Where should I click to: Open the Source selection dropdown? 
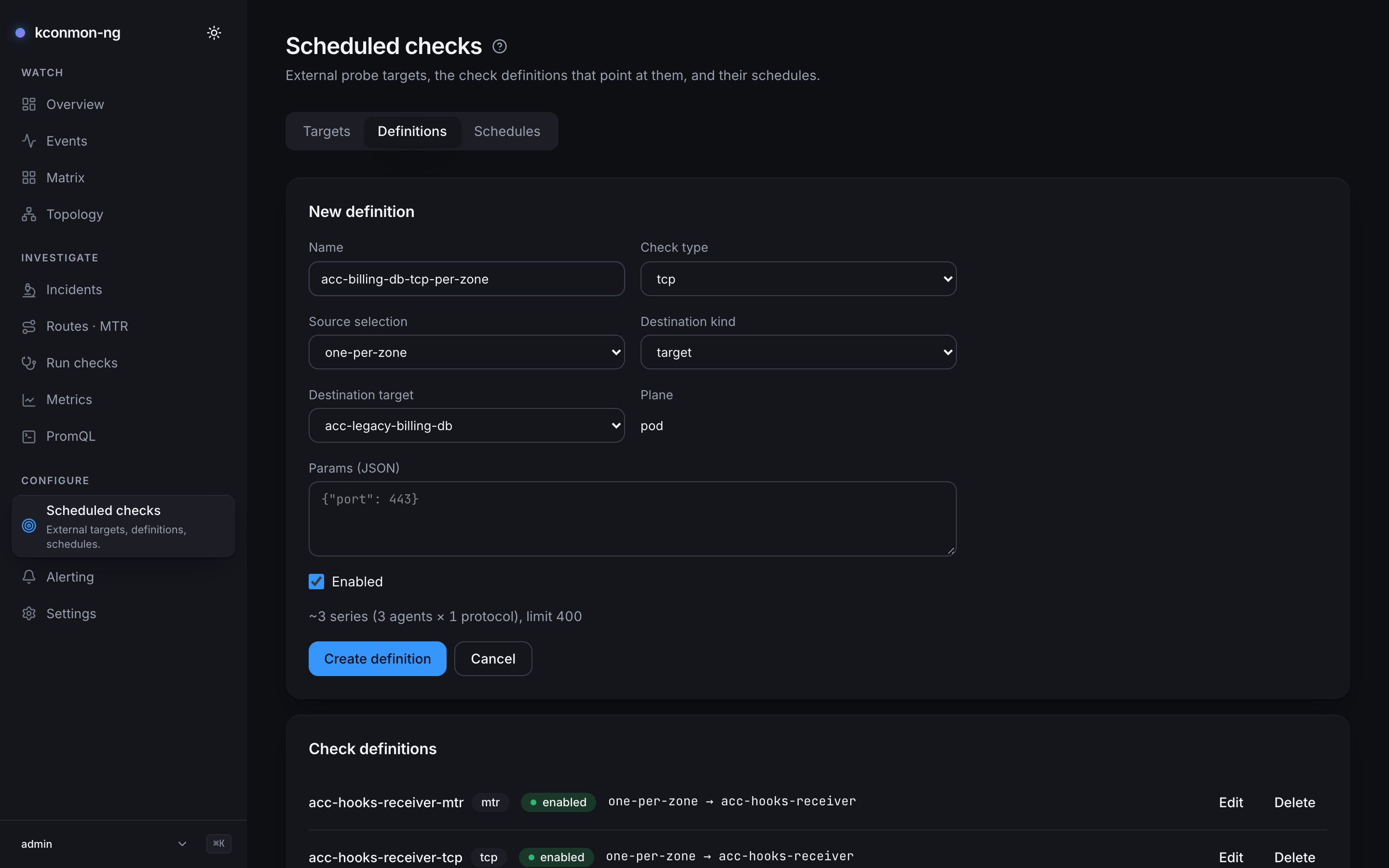coord(466,353)
